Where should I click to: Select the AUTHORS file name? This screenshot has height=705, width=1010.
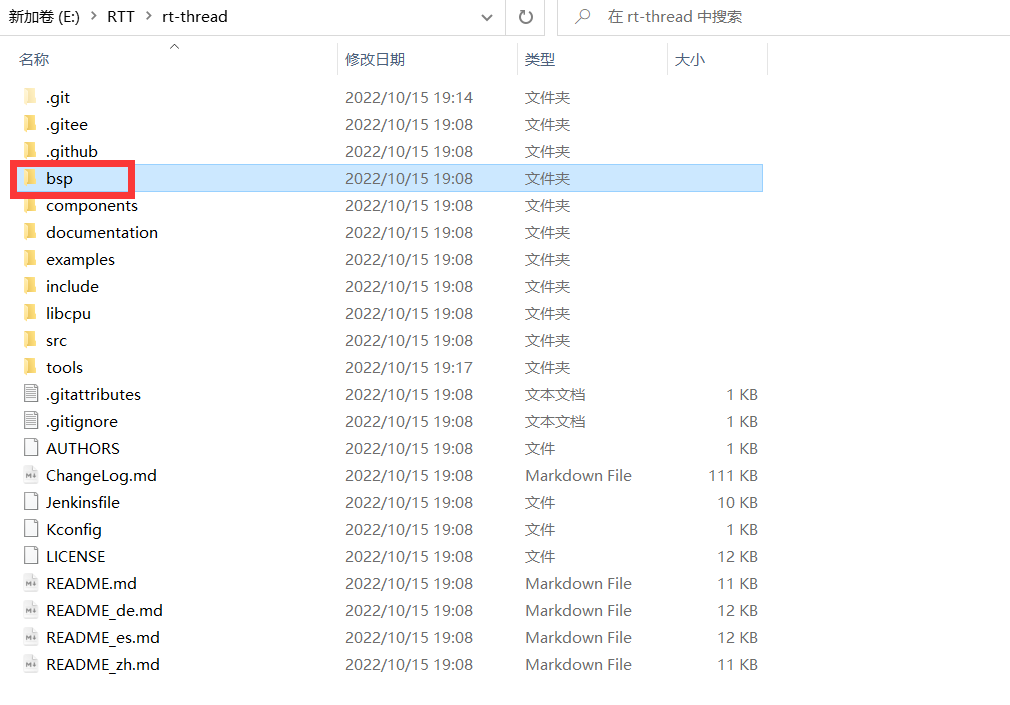pyautogui.click(x=83, y=449)
